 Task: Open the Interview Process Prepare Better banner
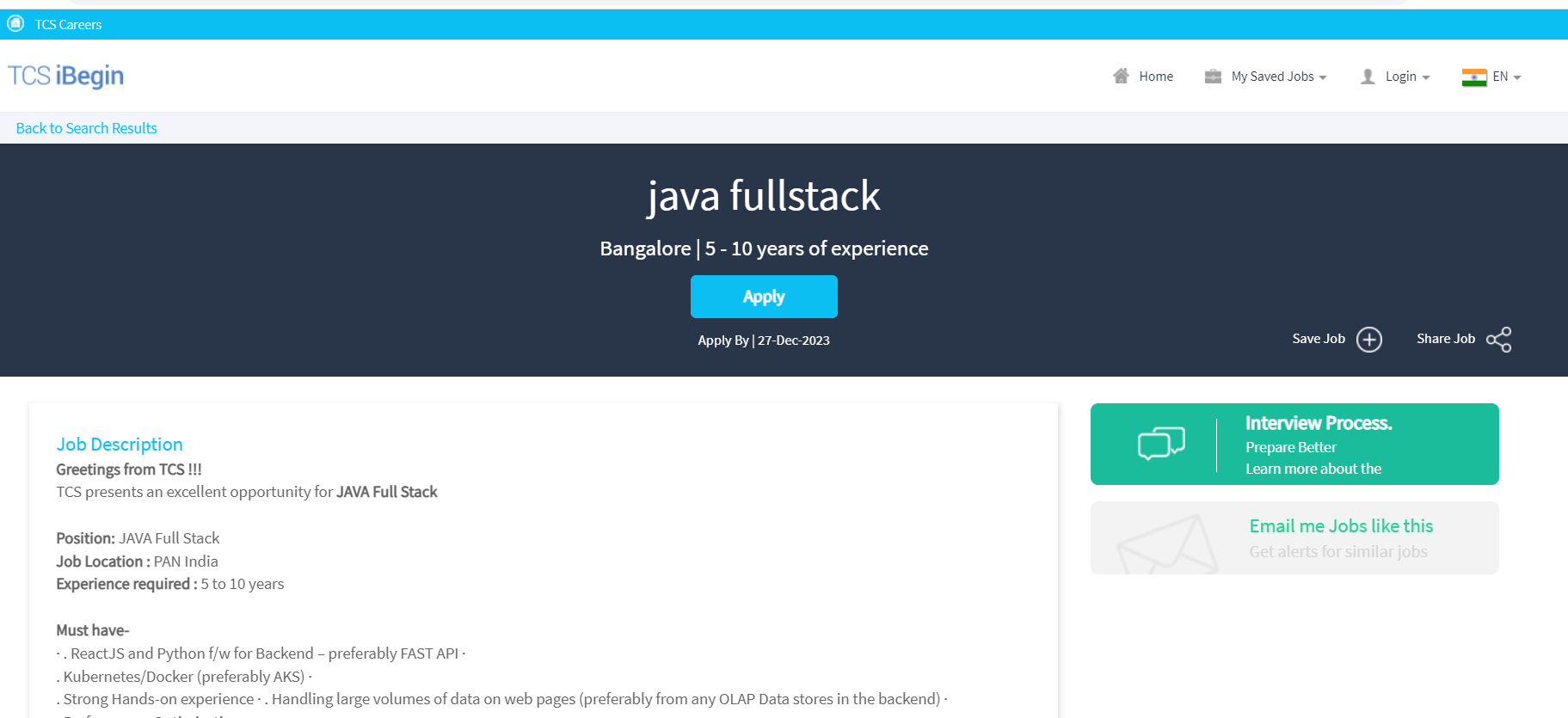coord(1317,445)
